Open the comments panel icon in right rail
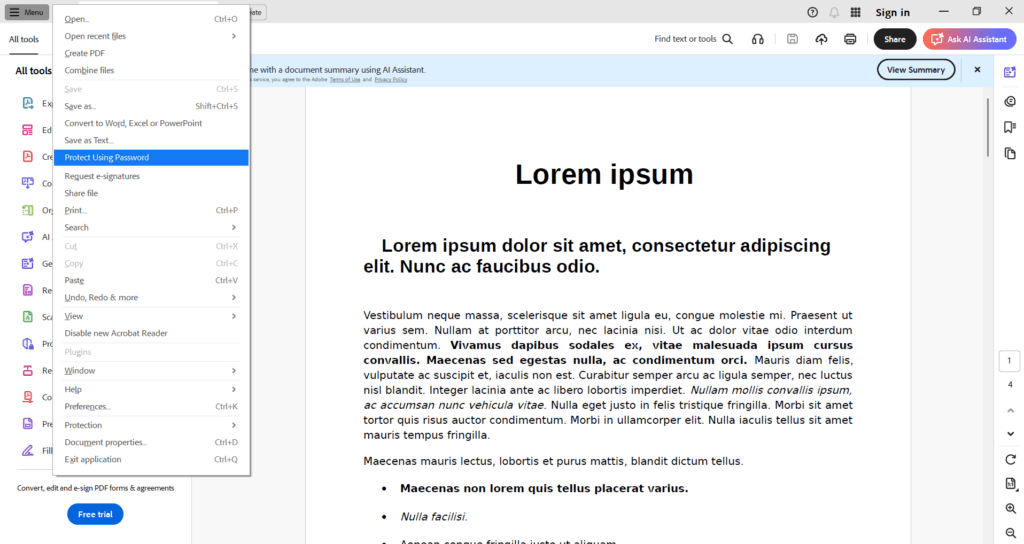1024x544 pixels. coord(1010,101)
